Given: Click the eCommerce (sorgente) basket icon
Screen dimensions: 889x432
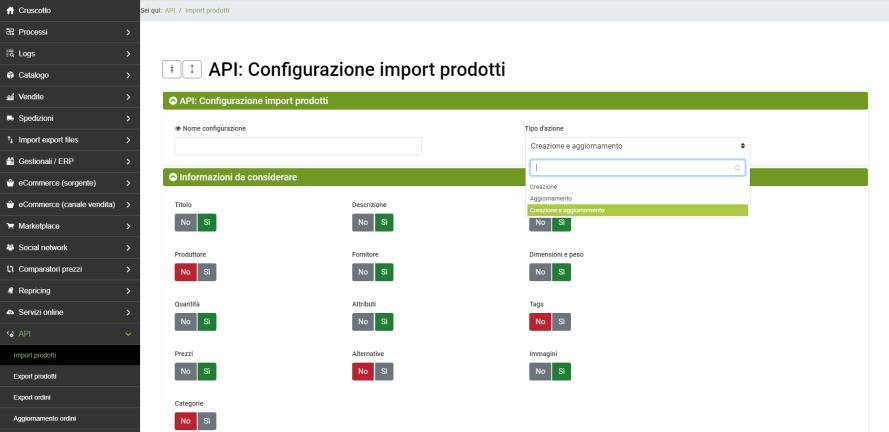Looking at the screenshot, I should pyautogui.click(x=10, y=183).
